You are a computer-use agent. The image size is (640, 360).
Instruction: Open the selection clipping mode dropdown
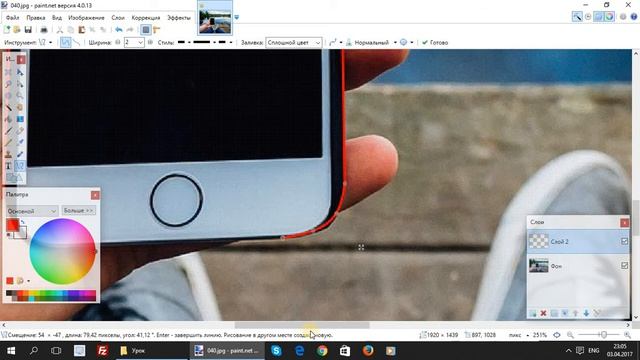pos(407,42)
